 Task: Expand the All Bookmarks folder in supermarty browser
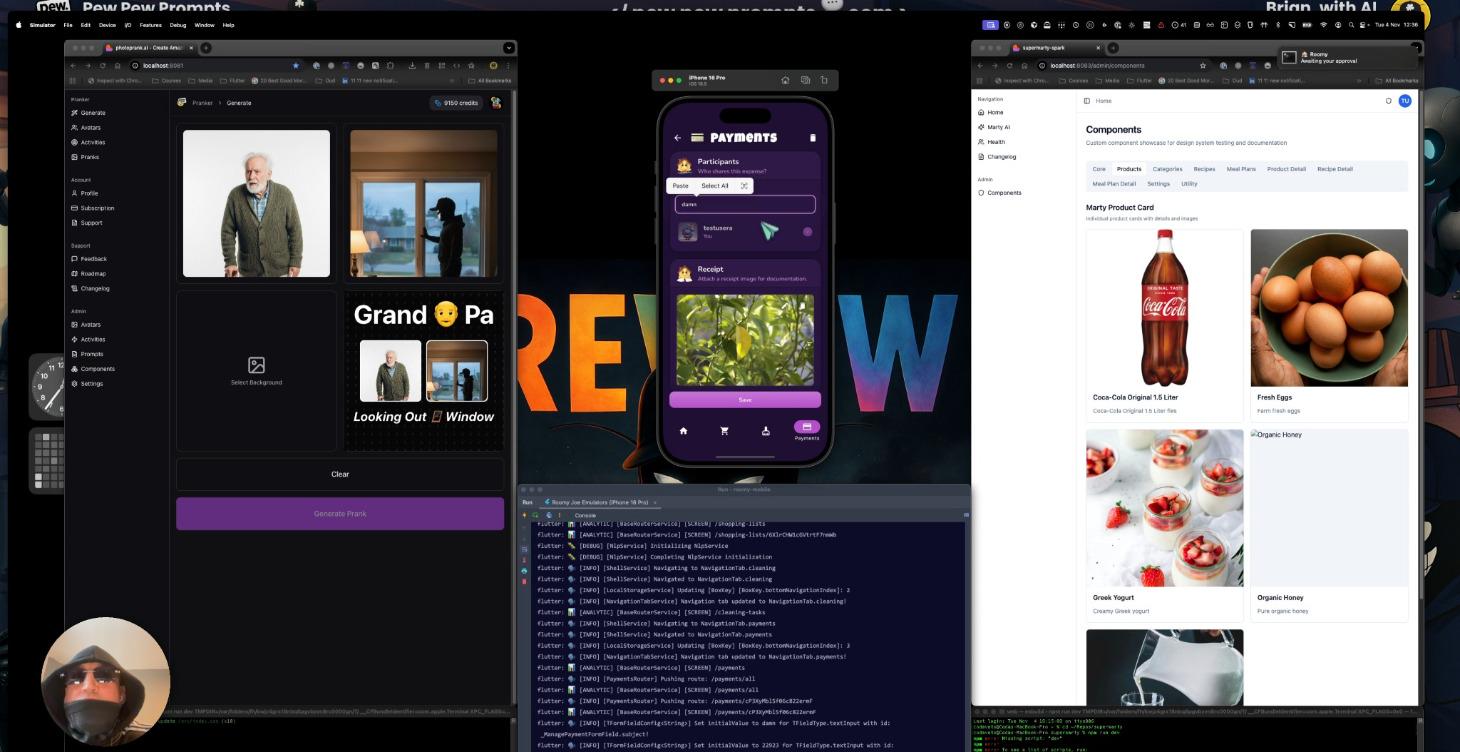pyautogui.click(x=1396, y=80)
